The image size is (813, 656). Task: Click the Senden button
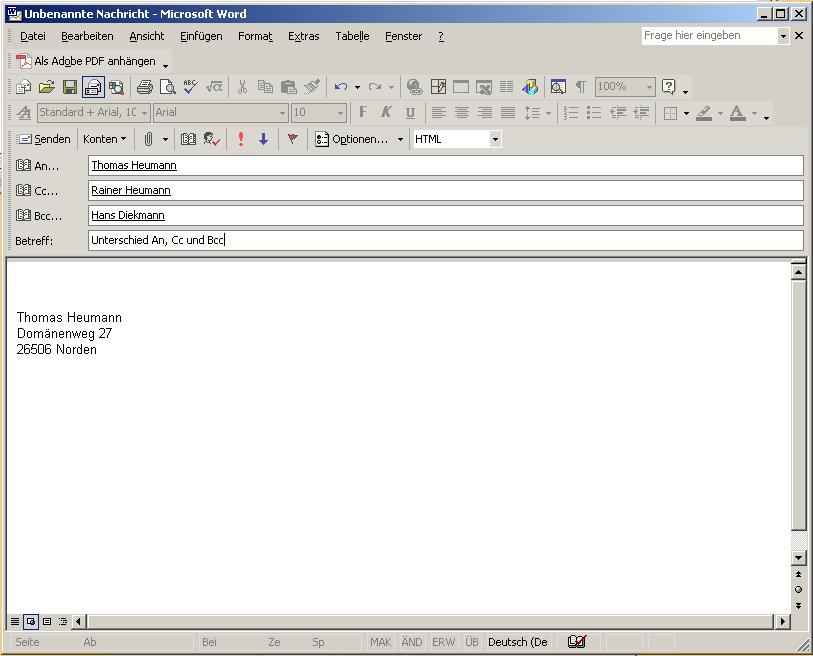(44, 139)
